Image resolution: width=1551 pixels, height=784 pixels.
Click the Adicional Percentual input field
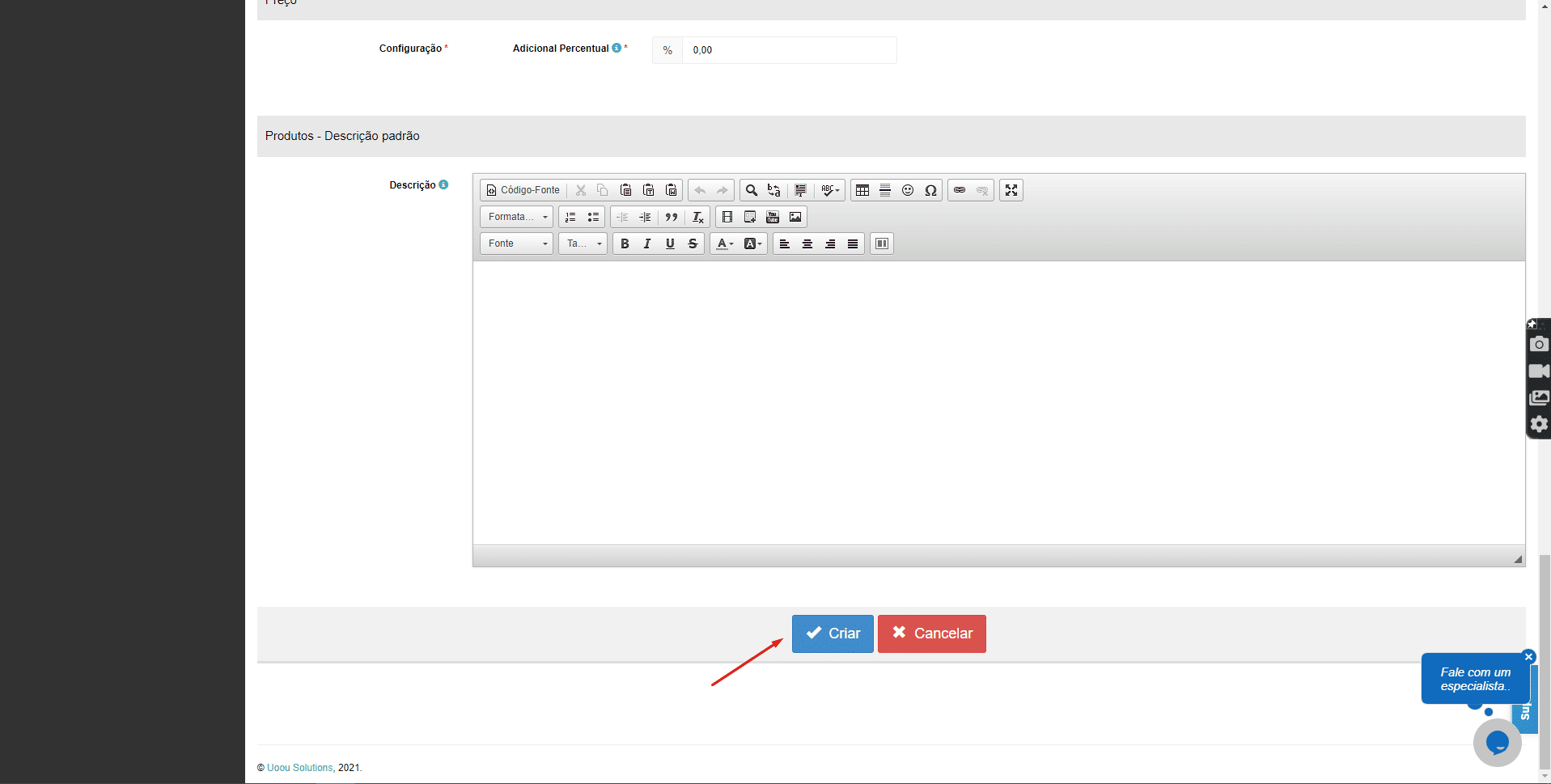(x=789, y=50)
